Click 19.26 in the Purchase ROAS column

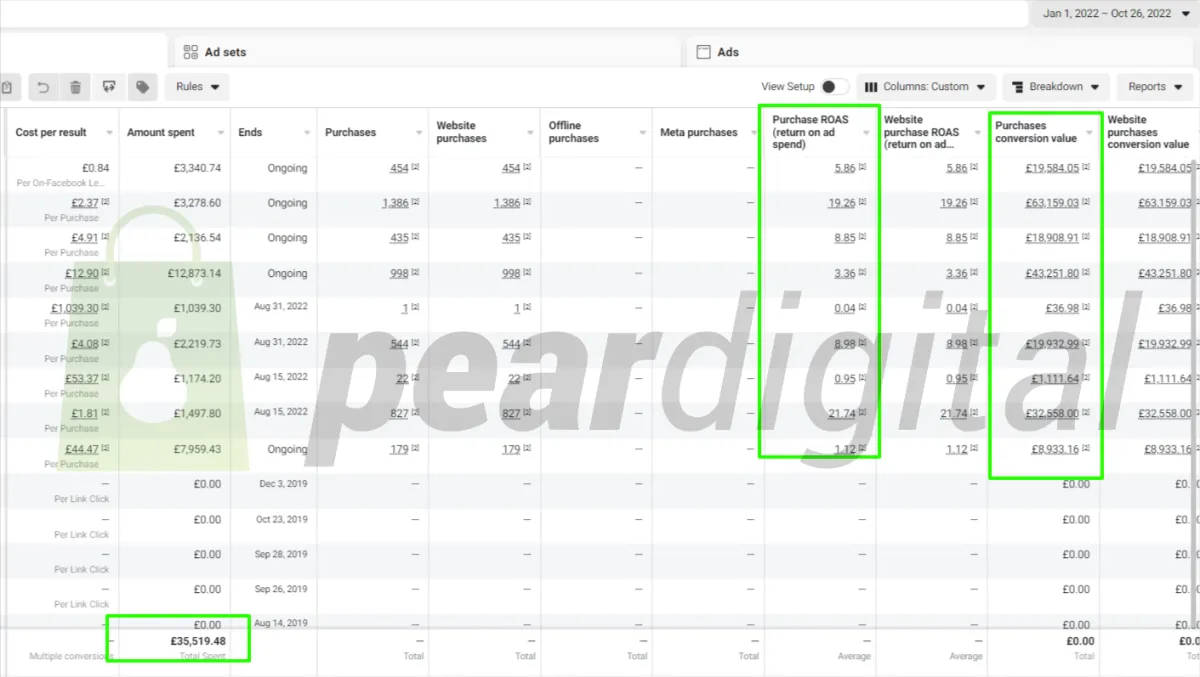tap(841, 203)
